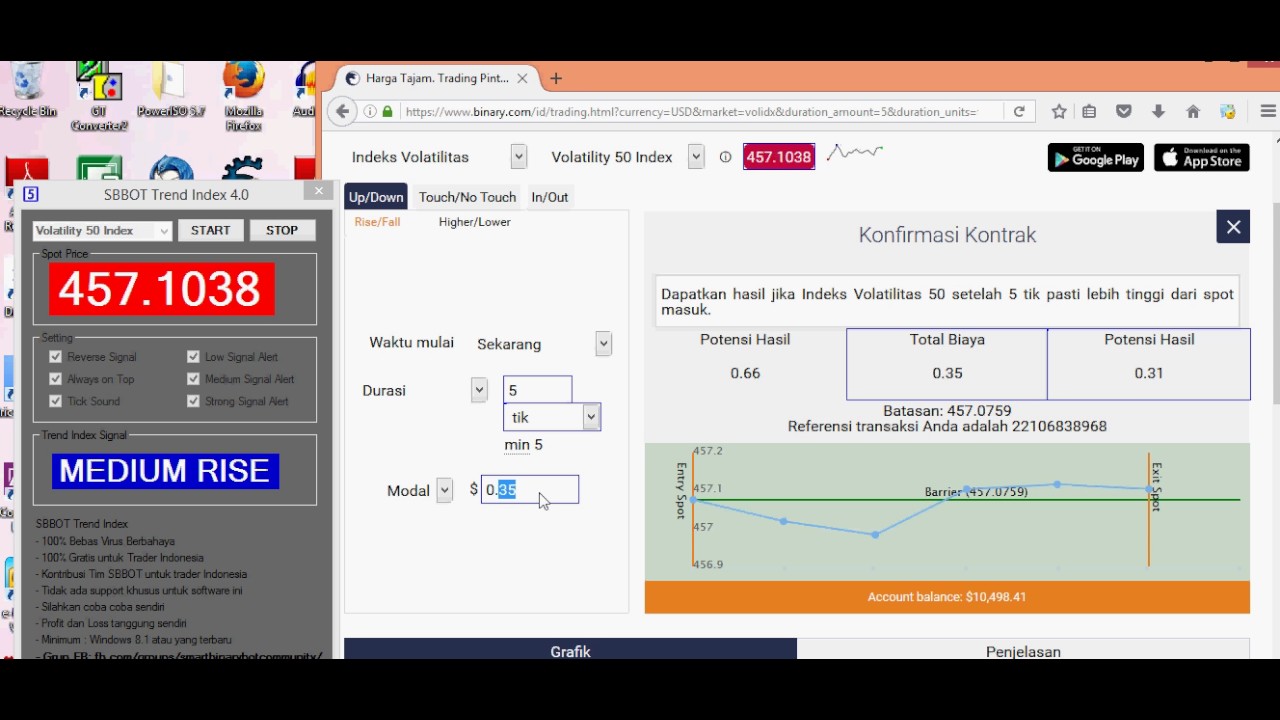Close the Harga Tajam browser tab

(522, 78)
